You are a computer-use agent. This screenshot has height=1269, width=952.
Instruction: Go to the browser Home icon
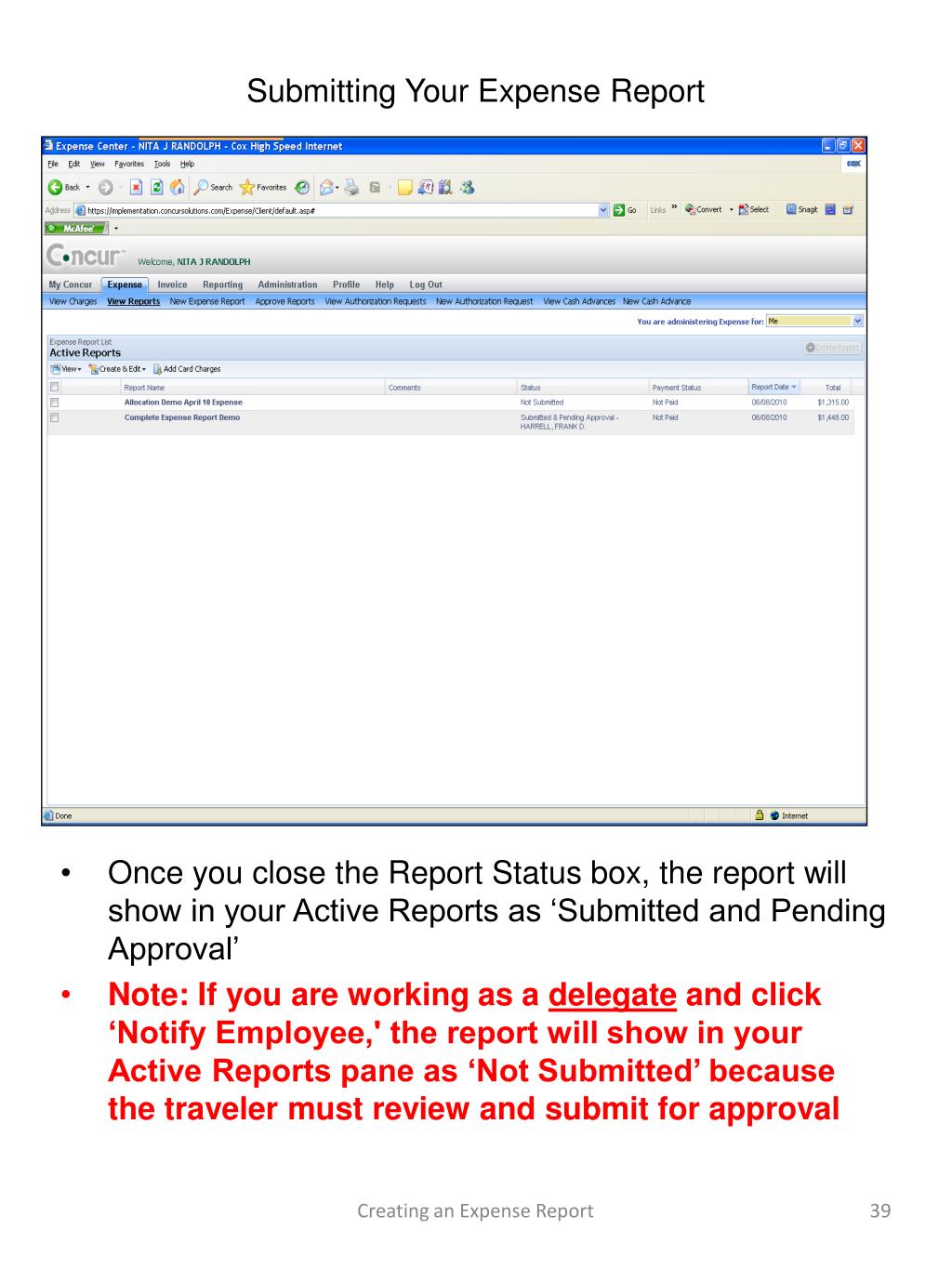(x=178, y=187)
